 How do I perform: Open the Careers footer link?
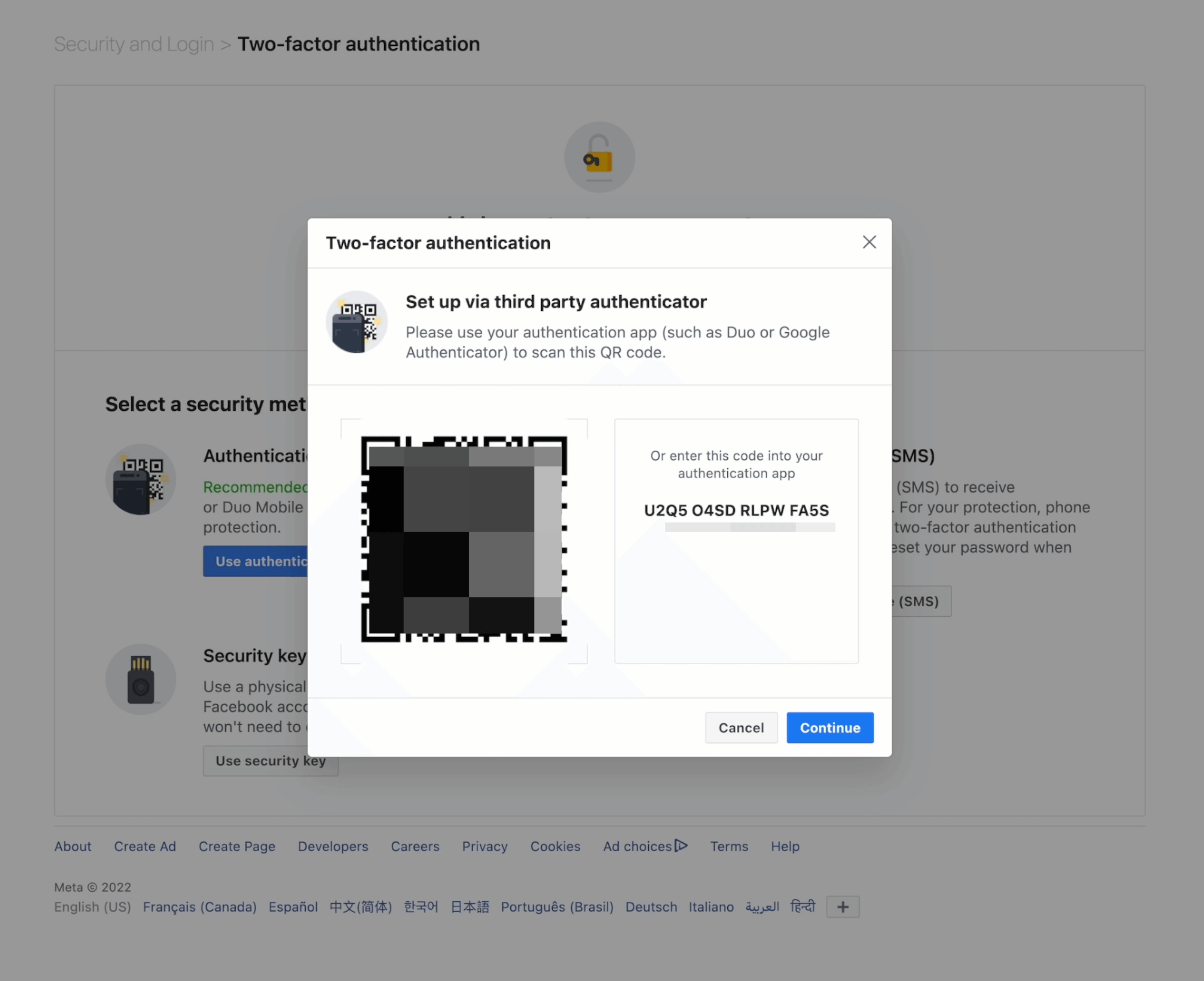415,846
